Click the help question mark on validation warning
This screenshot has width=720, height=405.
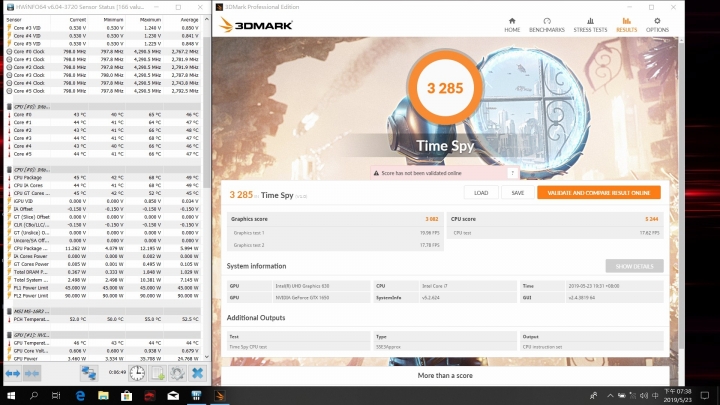(512, 173)
